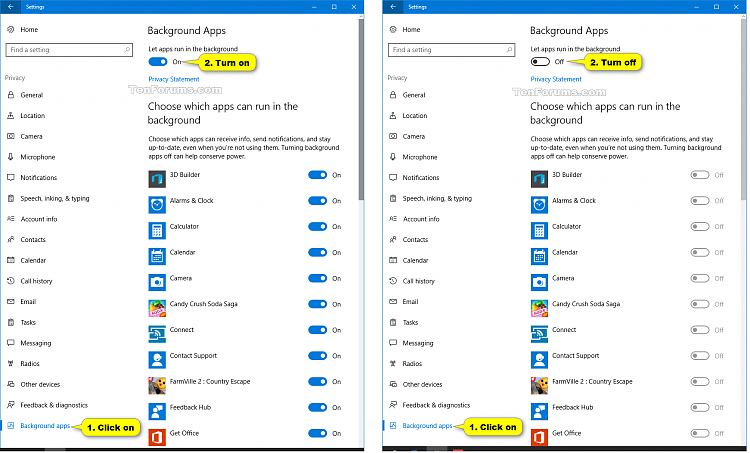
Task: Open Feedback & diagnostics in the left window
Action: pos(54,405)
